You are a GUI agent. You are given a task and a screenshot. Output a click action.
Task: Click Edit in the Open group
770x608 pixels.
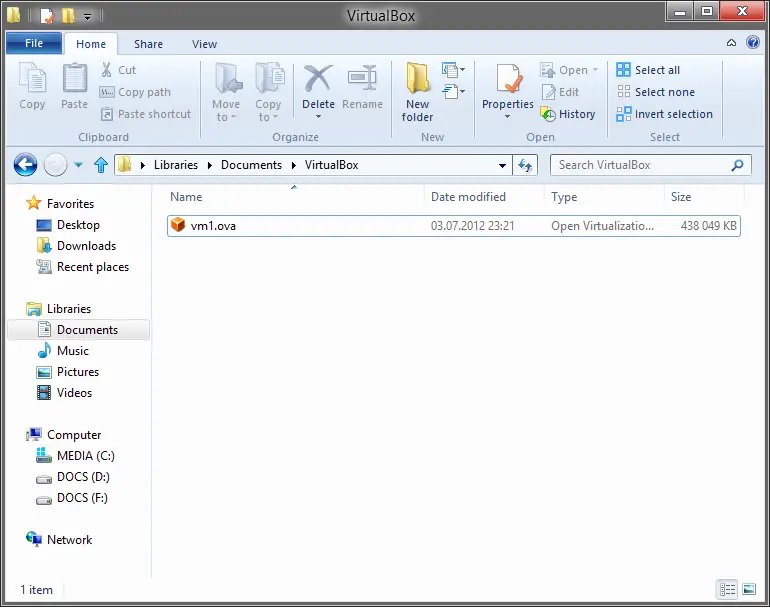point(560,92)
